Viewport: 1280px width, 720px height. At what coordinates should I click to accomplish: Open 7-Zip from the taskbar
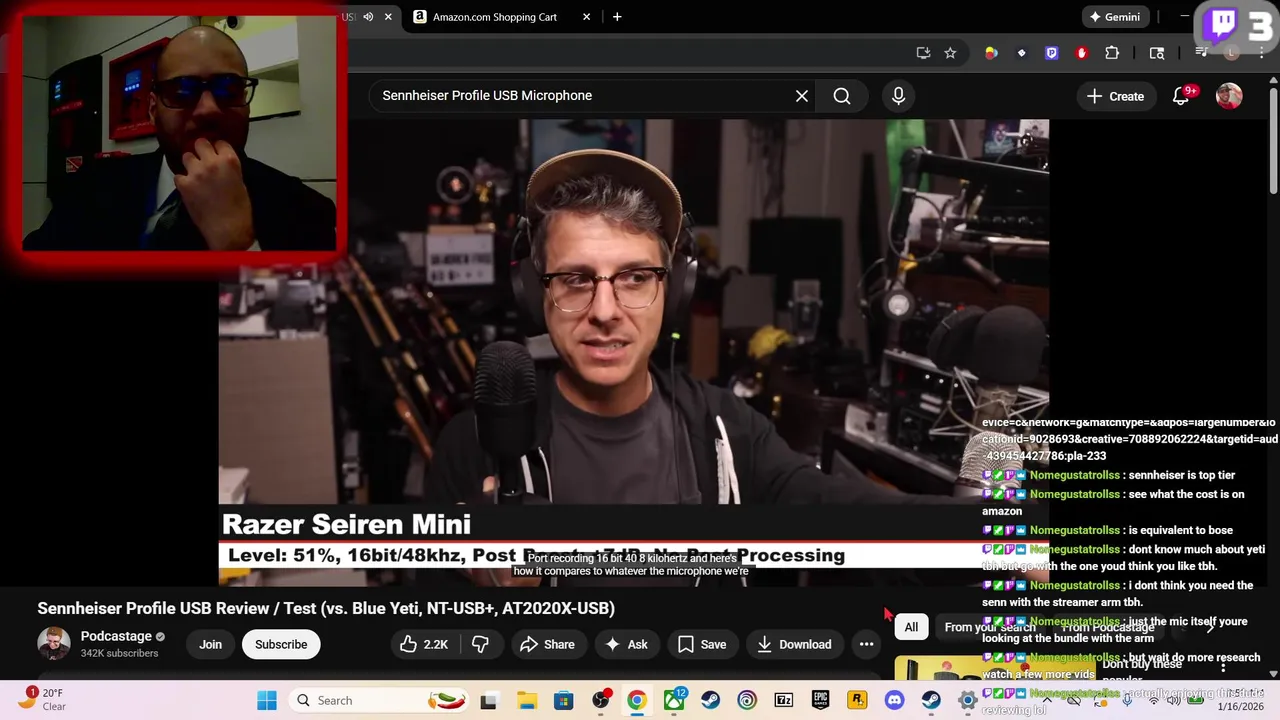click(784, 700)
